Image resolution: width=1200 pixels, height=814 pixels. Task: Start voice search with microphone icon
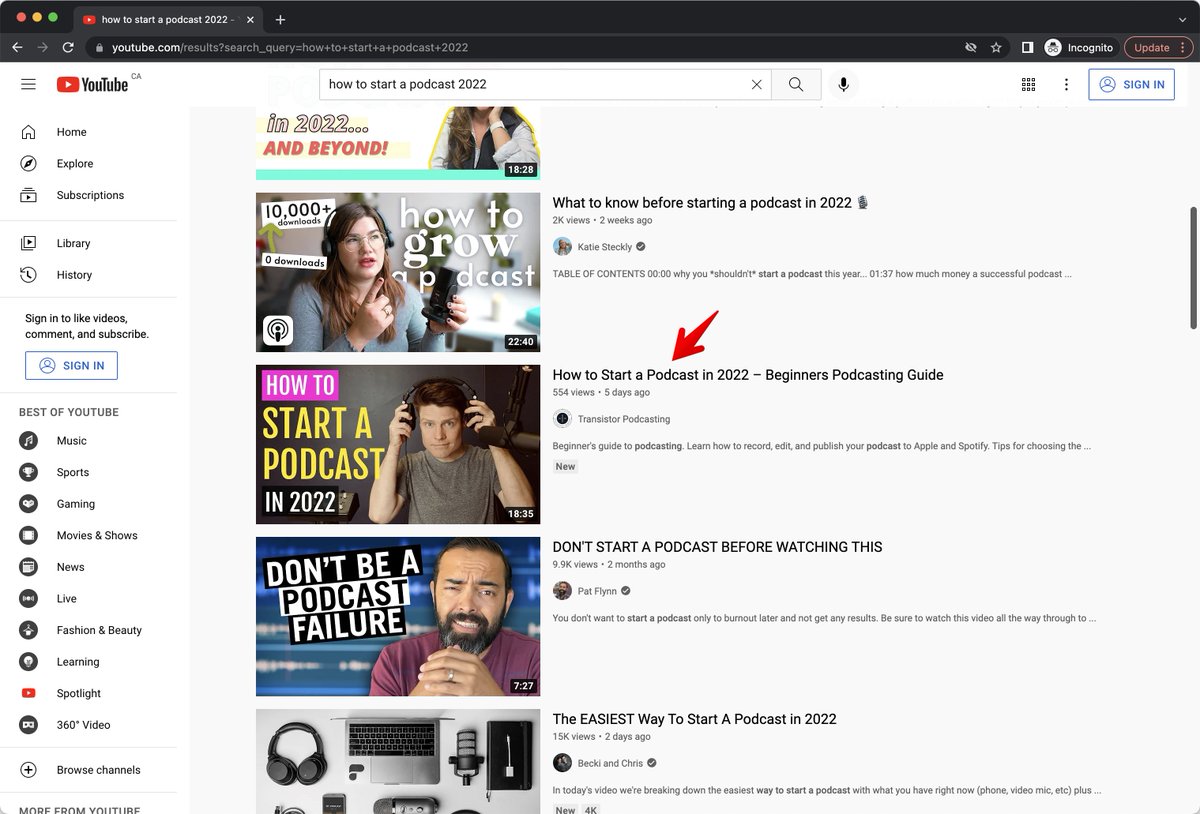point(843,85)
